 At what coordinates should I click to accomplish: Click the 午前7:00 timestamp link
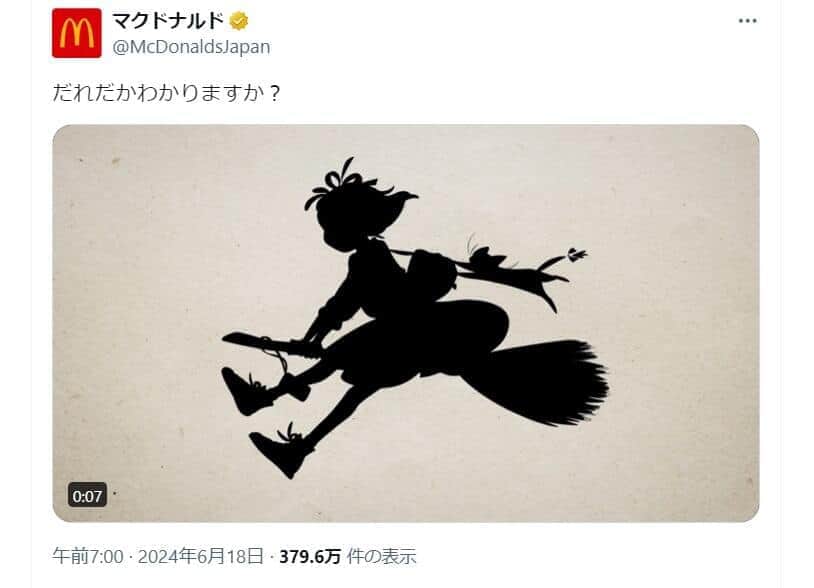tap(88, 556)
